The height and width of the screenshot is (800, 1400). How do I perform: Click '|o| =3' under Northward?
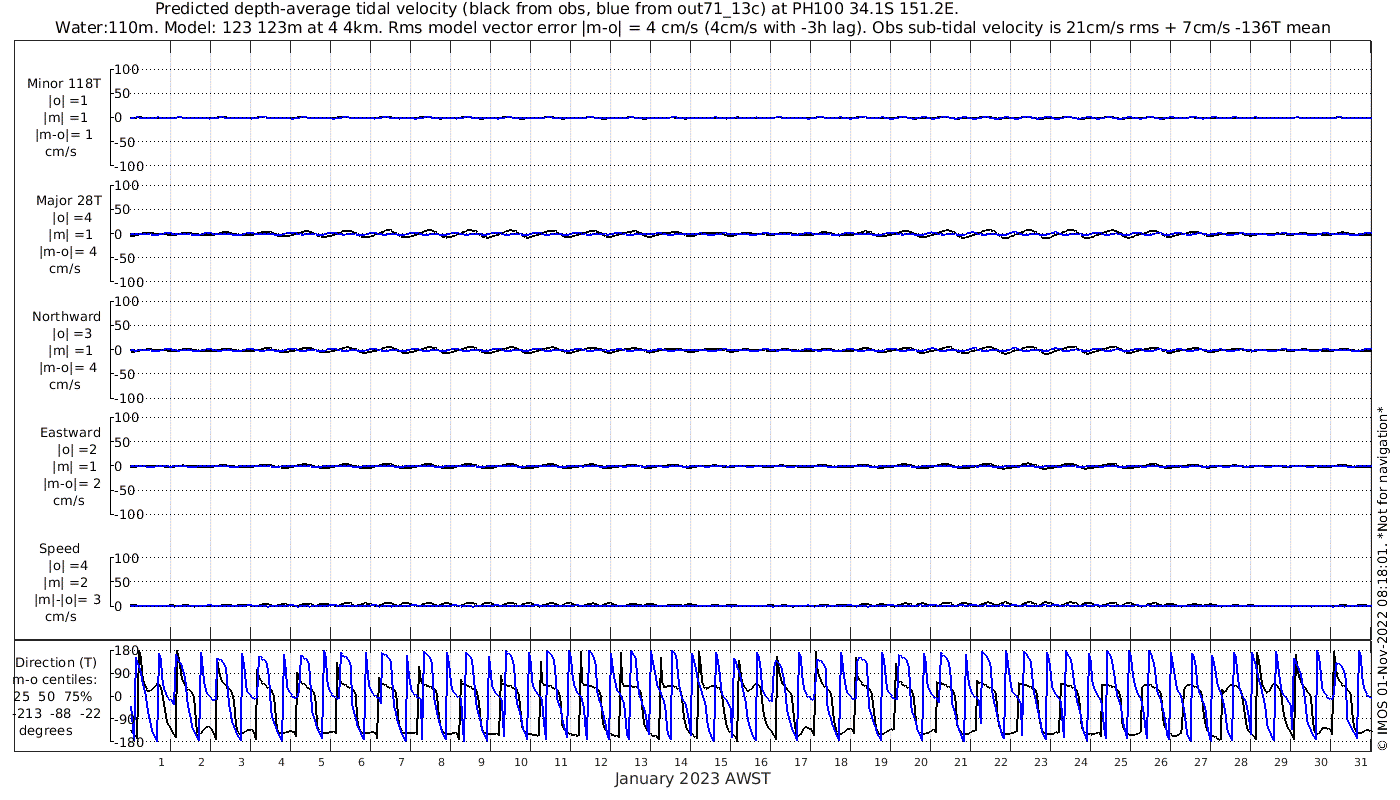point(74,333)
